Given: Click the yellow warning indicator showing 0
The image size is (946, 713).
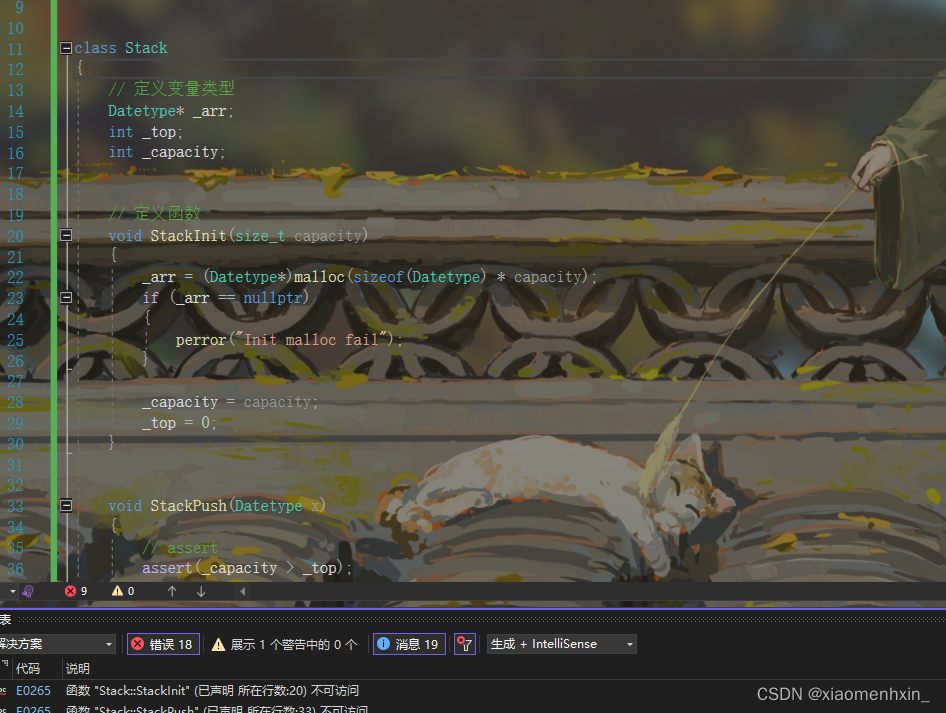Looking at the screenshot, I should click(x=123, y=591).
